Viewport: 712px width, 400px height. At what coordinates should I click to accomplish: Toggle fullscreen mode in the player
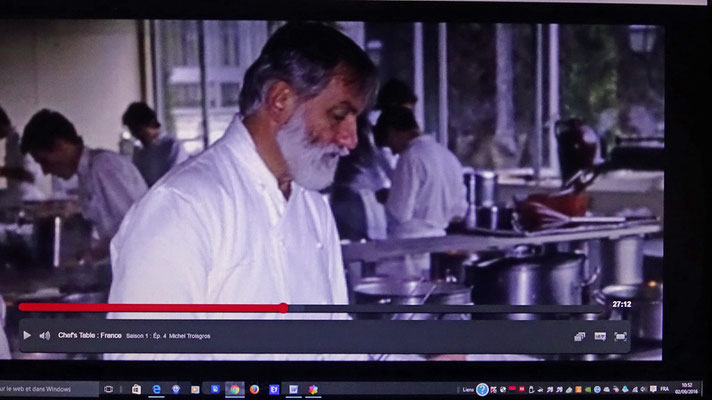point(620,336)
